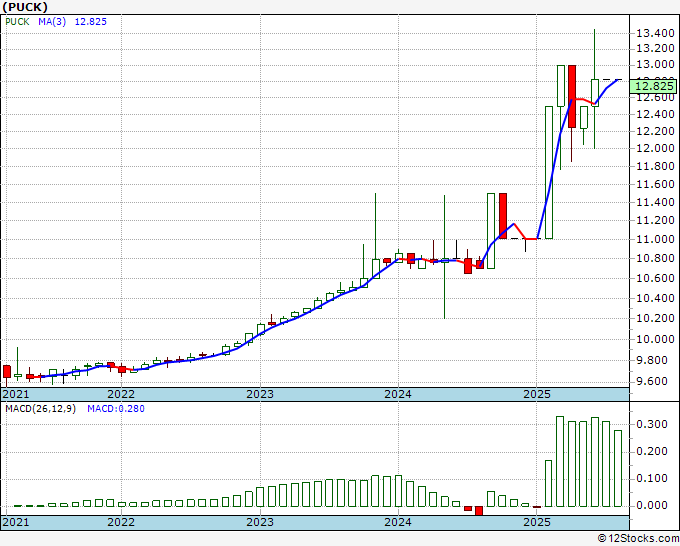Click the 2024 label on price chart axis
This screenshot has height=546, width=680.
coord(398,394)
